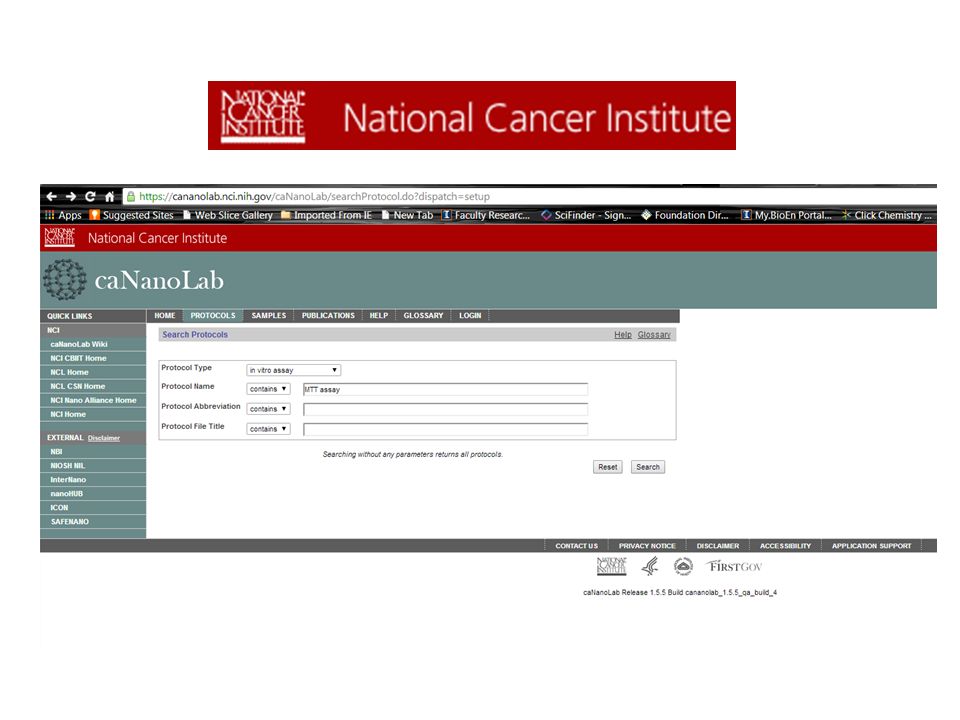Expand the Protocol Abbreviation contains dropdown

tap(268, 409)
